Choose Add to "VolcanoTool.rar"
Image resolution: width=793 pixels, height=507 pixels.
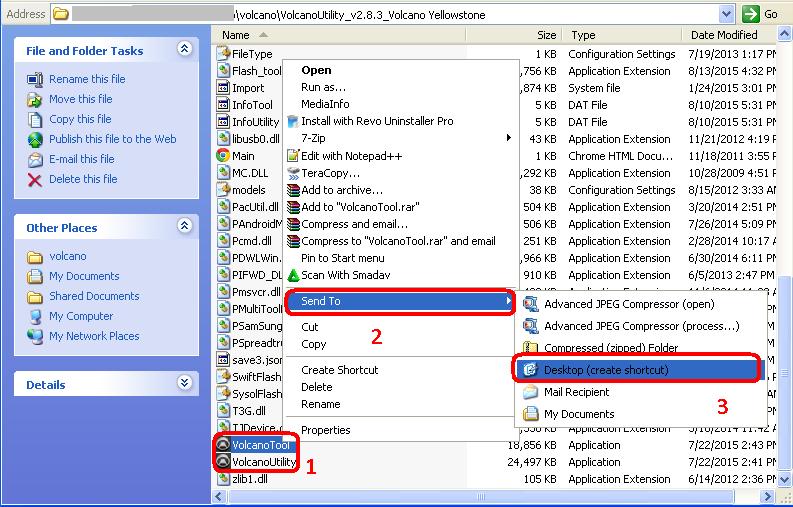click(x=400, y=207)
